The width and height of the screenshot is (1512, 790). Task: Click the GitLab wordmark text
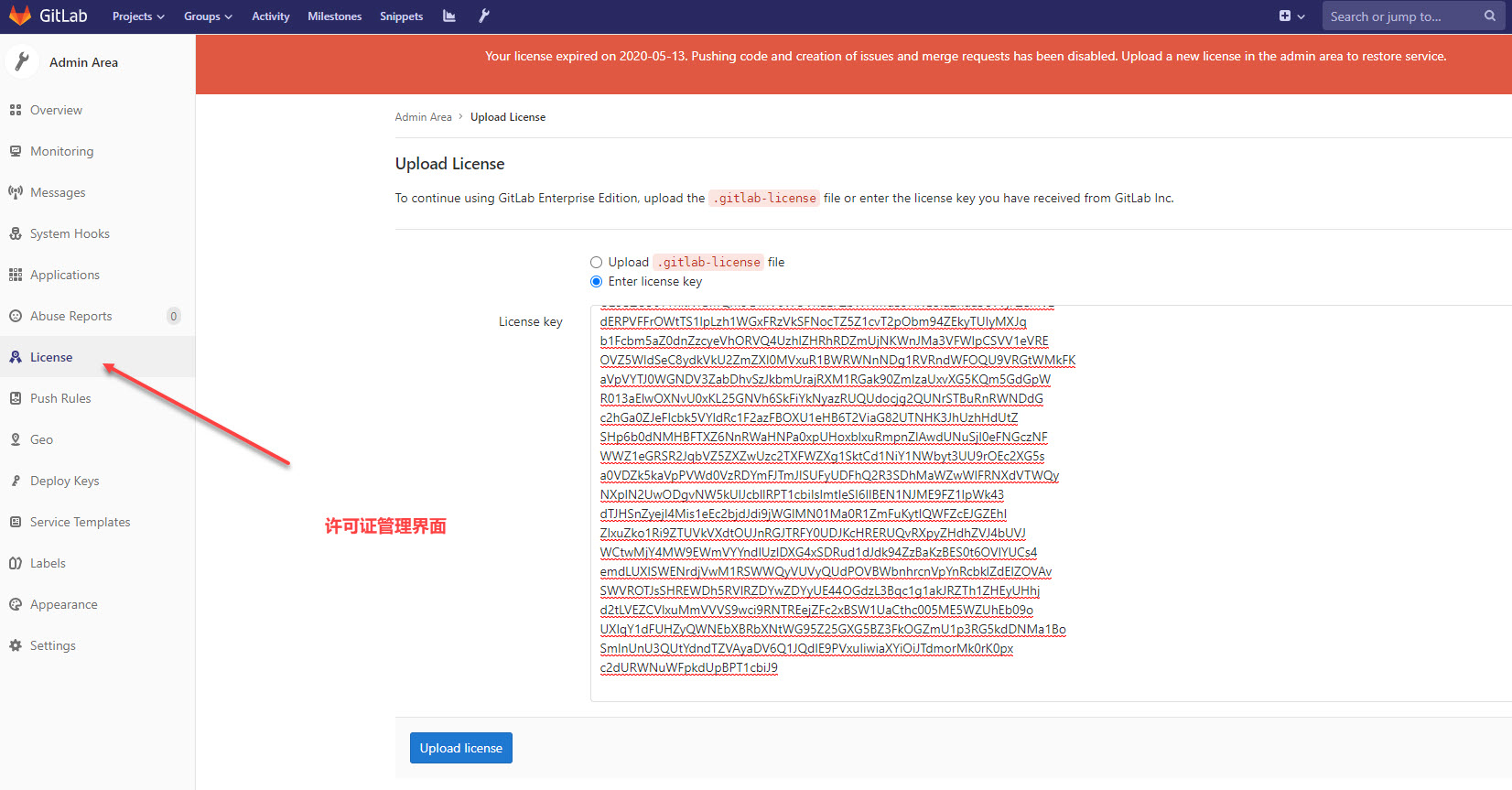pyautogui.click(x=63, y=16)
